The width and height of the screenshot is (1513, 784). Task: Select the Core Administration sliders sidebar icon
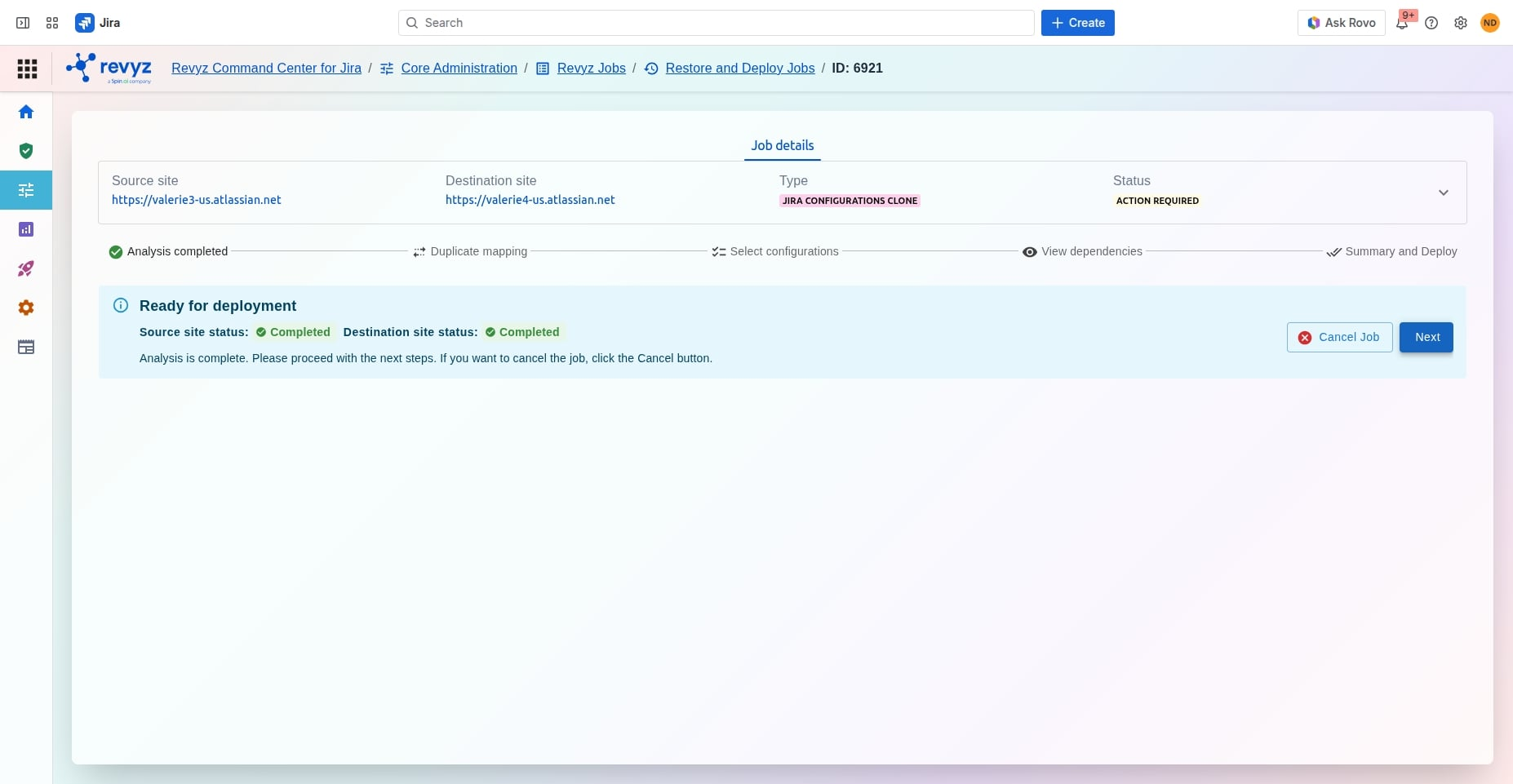26,190
